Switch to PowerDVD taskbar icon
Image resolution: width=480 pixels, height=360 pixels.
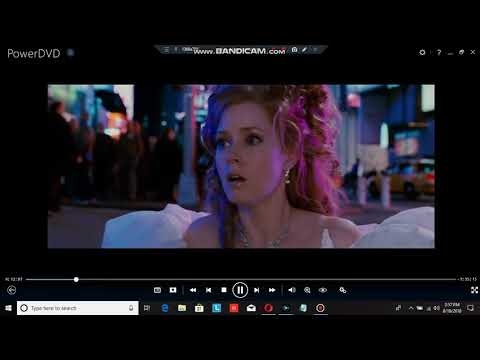click(286, 308)
